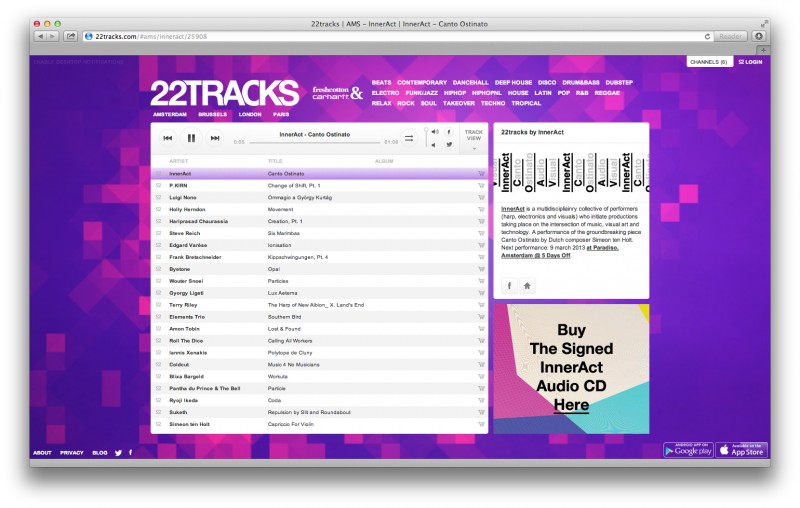Switch city to Amsterdam
This screenshot has width=800, height=508.
click(x=170, y=114)
